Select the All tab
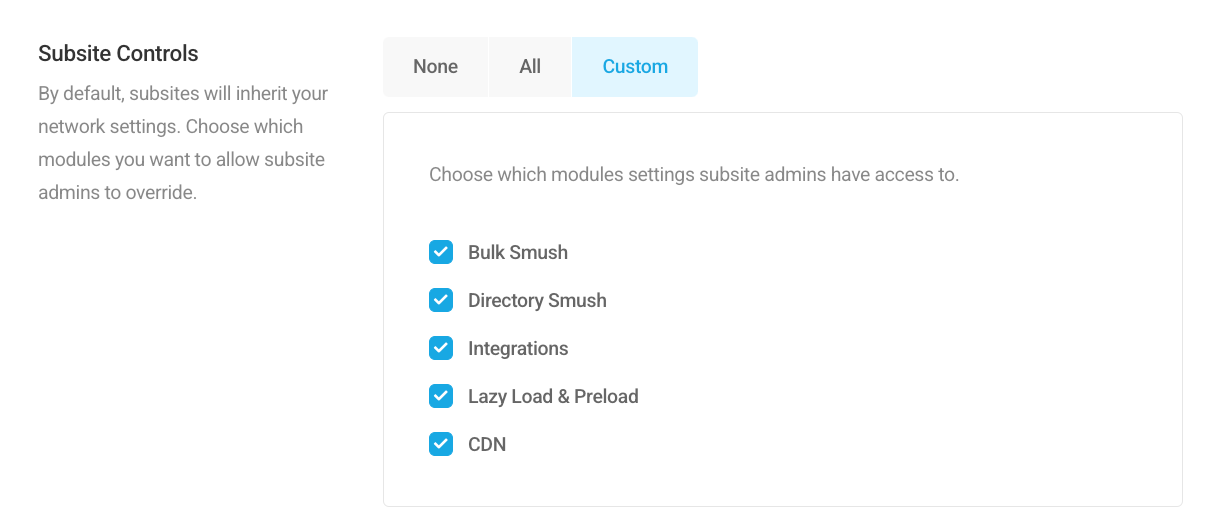1220x532 pixels. point(530,67)
